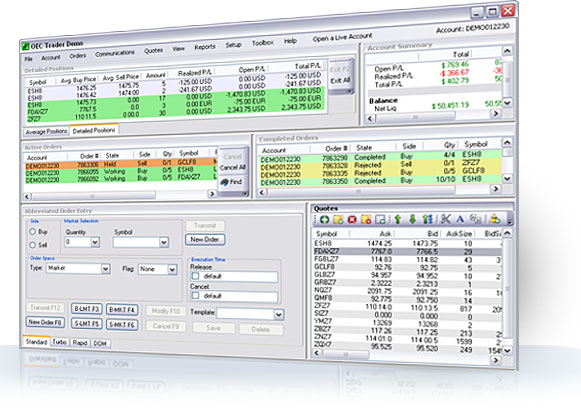Switch to the Average Positions tab
The height and width of the screenshot is (411, 581).
pyautogui.click(x=46, y=132)
